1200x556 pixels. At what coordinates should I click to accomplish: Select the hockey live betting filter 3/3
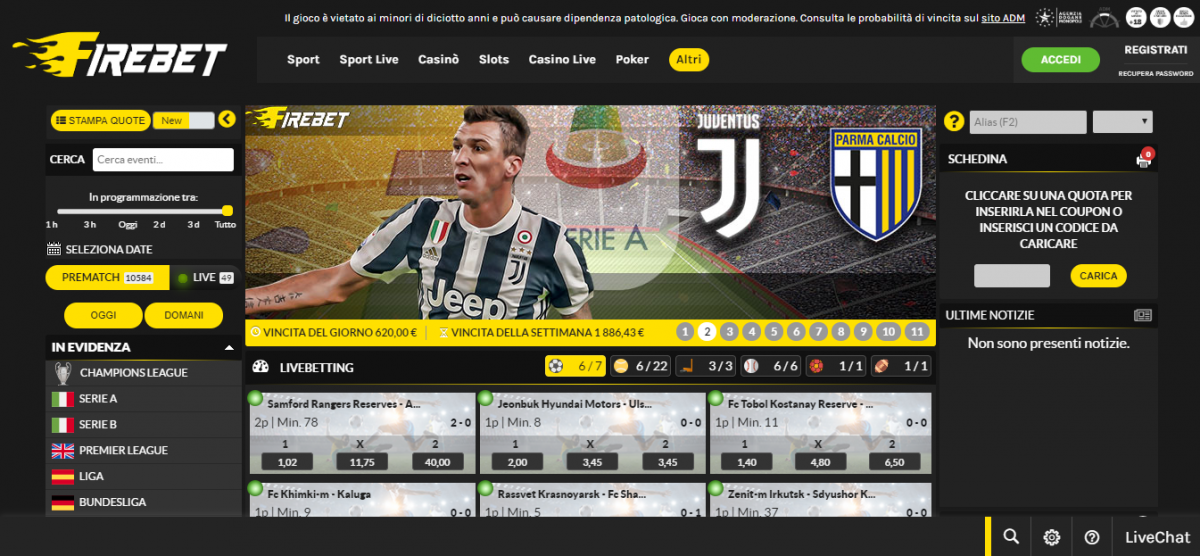(x=706, y=366)
